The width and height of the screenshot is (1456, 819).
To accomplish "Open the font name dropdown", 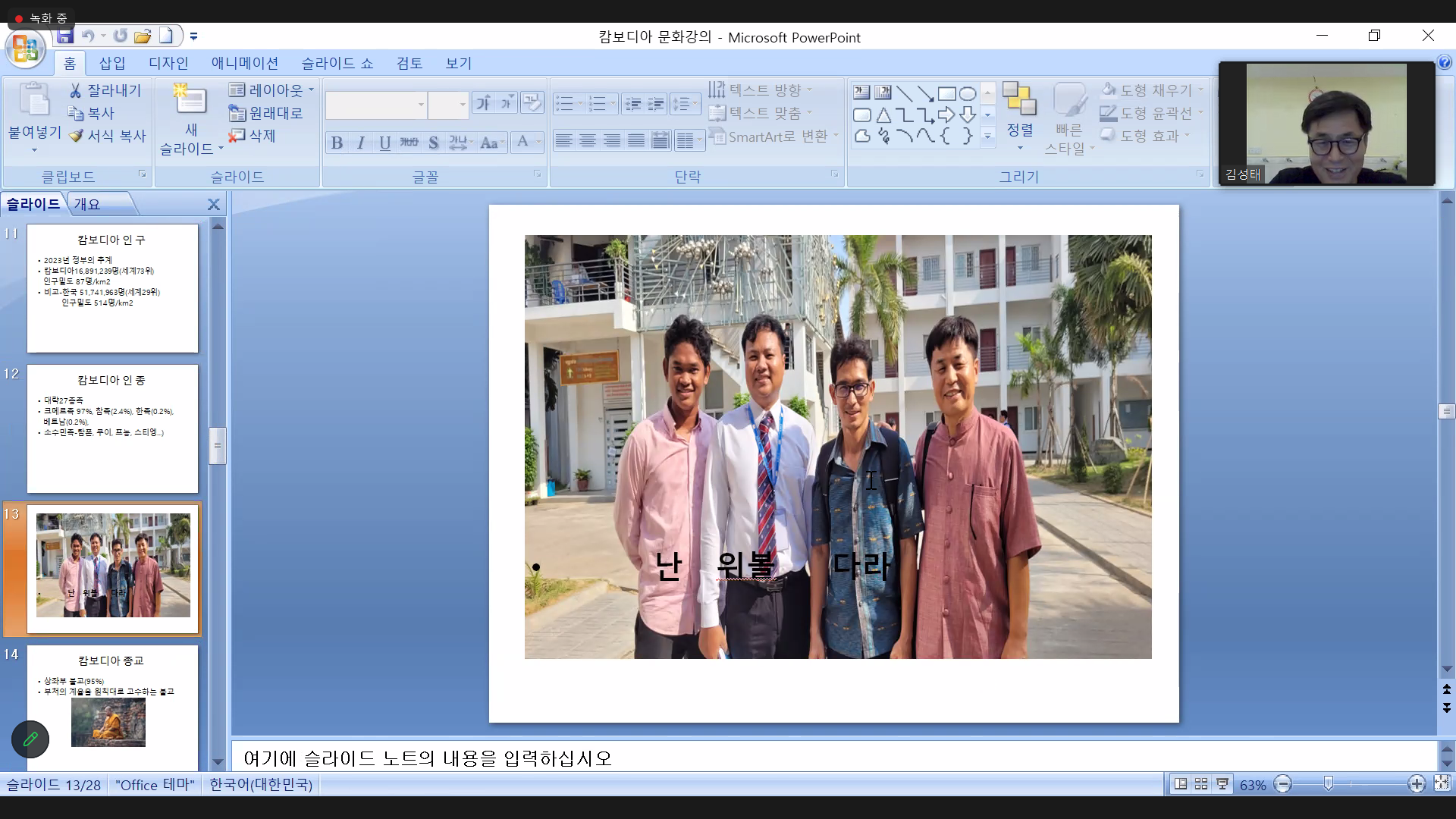I will point(421,105).
